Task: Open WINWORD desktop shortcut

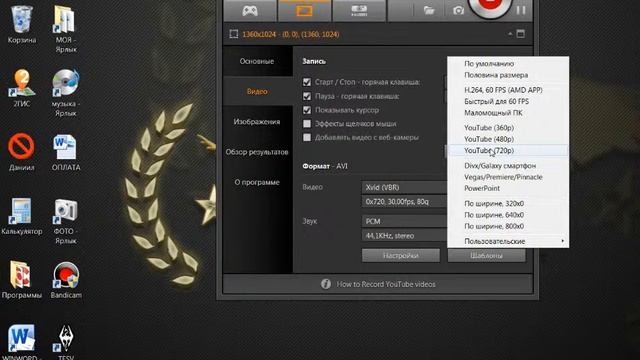Action: [x=22, y=342]
